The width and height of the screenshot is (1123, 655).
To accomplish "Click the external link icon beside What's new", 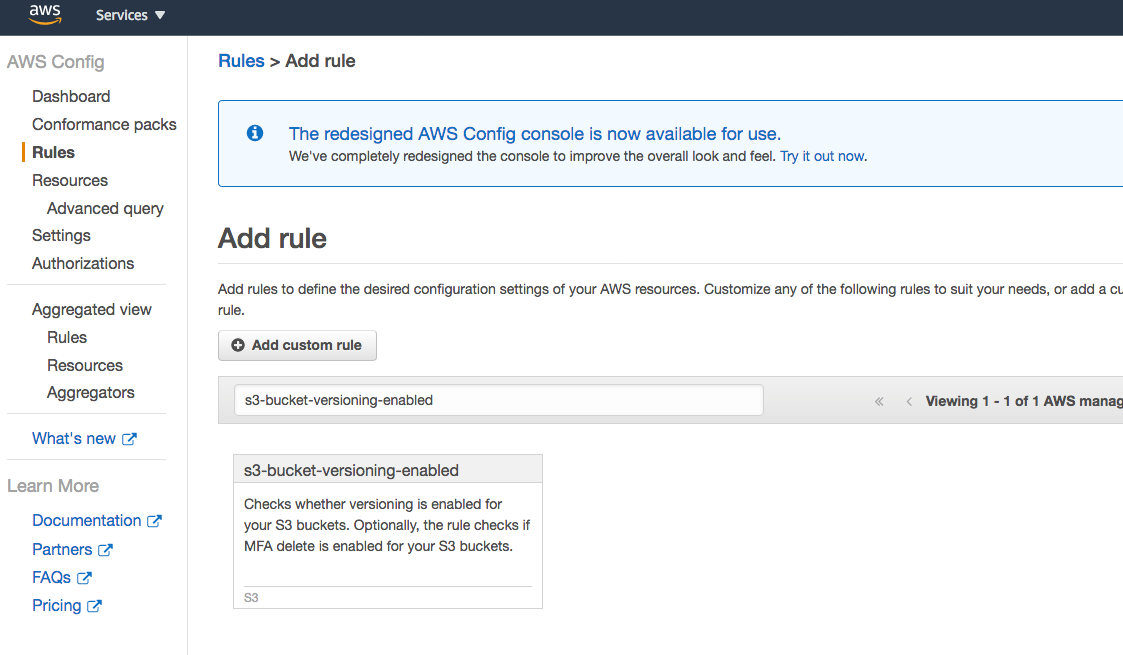I will (129, 438).
